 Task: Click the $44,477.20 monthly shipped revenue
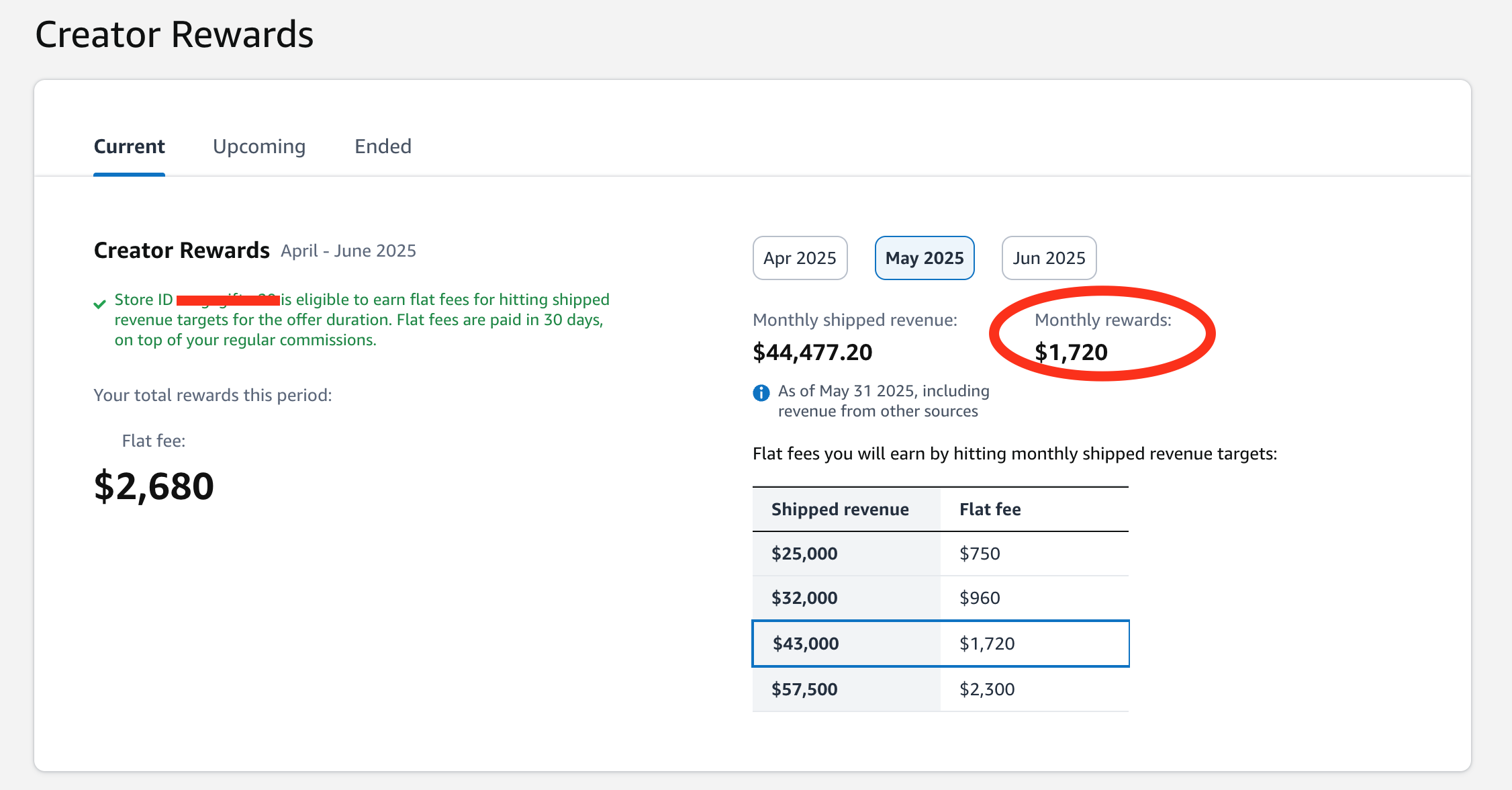tap(812, 352)
